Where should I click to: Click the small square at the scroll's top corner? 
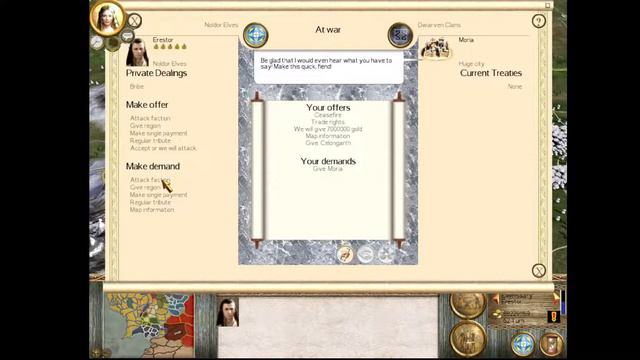click(x=548, y=5)
